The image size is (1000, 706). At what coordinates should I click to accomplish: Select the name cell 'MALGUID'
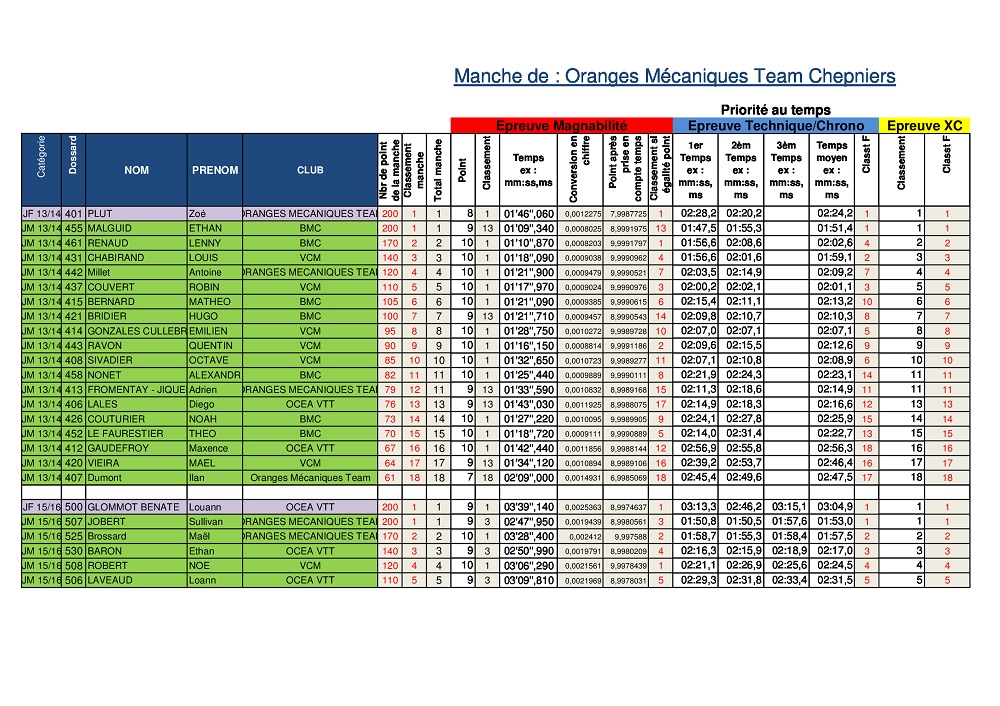pos(136,228)
